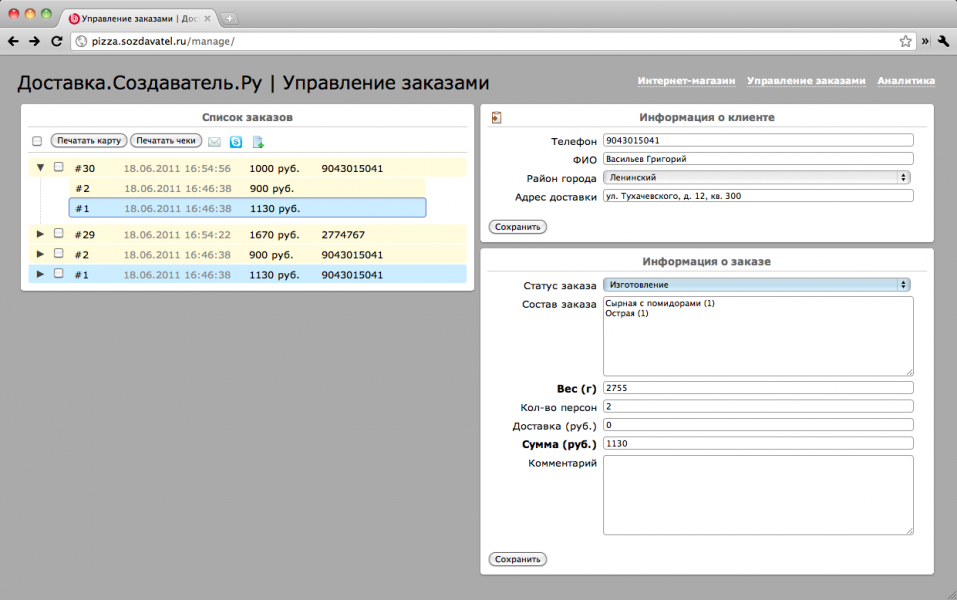This screenshot has height=600, width=957.
Task: Go back using the browser back arrow
Action: click(13, 41)
